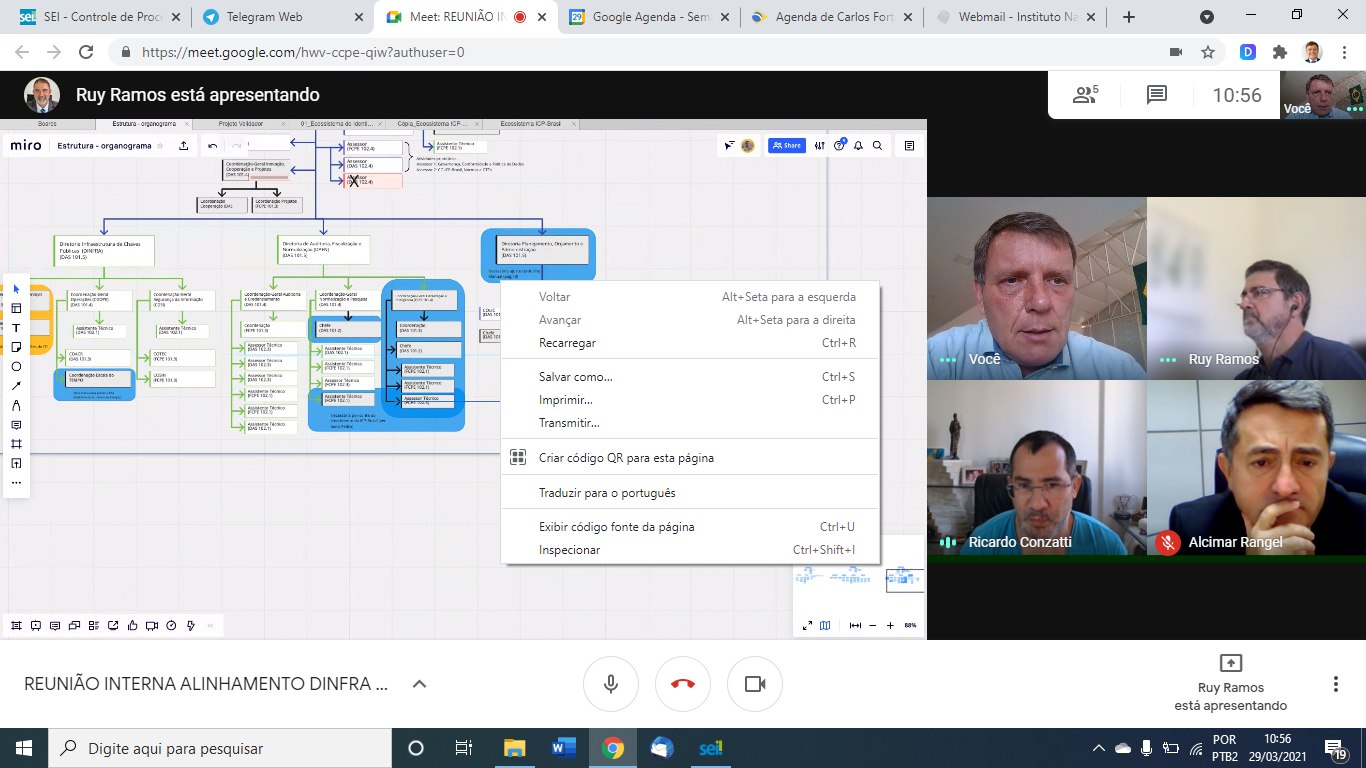Open Word from the Windows taskbar
The width and height of the screenshot is (1366, 768).
564,748
